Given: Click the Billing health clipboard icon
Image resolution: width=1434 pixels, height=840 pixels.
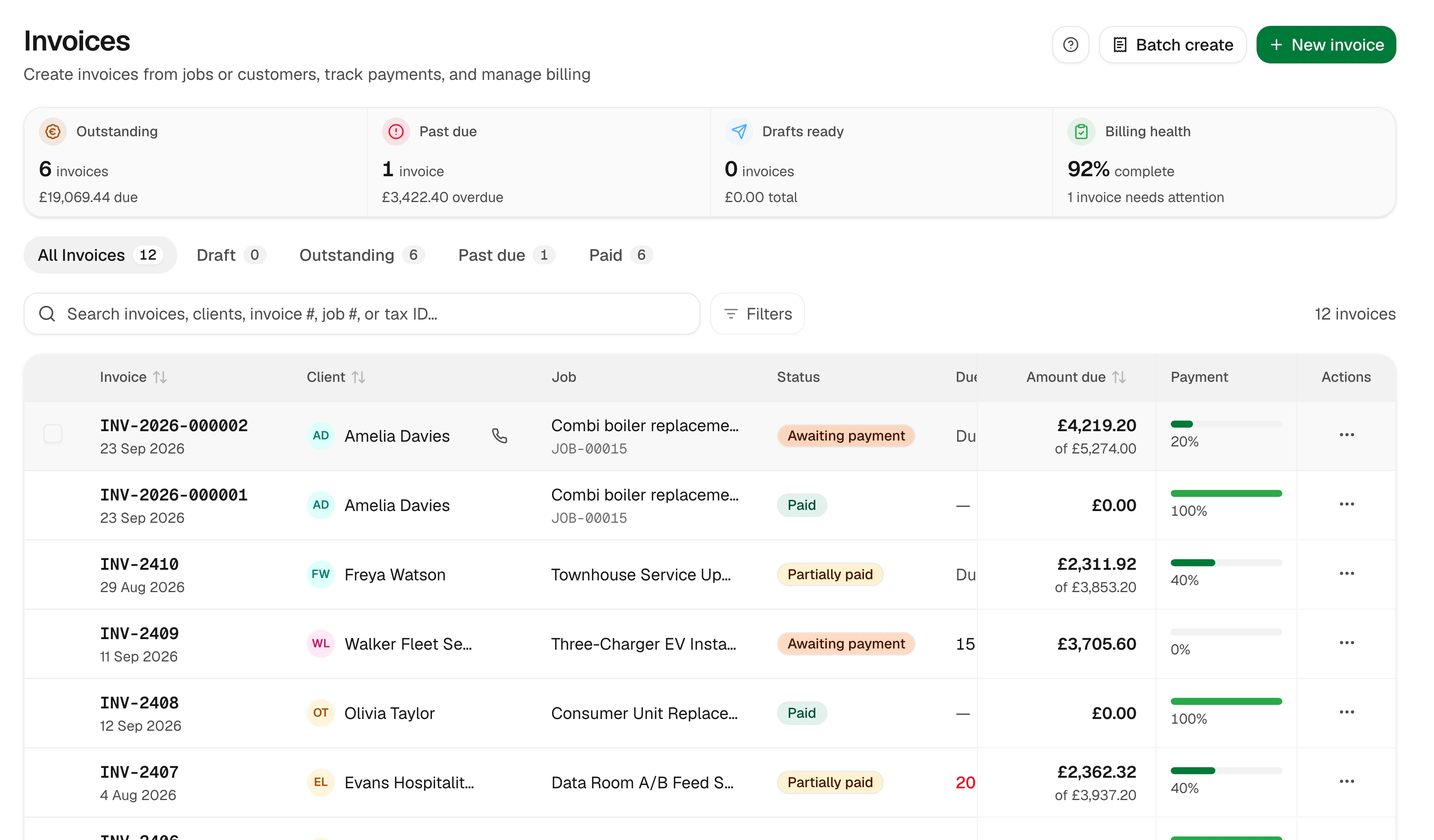Looking at the screenshot, I should [x=1081, y=132].
